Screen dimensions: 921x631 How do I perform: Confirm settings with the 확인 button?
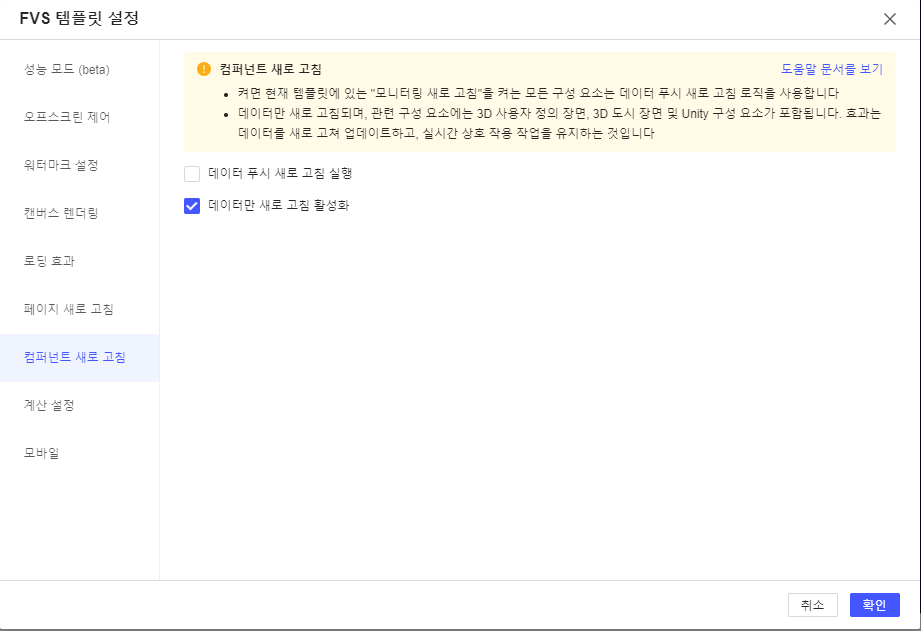click(875, 605)
